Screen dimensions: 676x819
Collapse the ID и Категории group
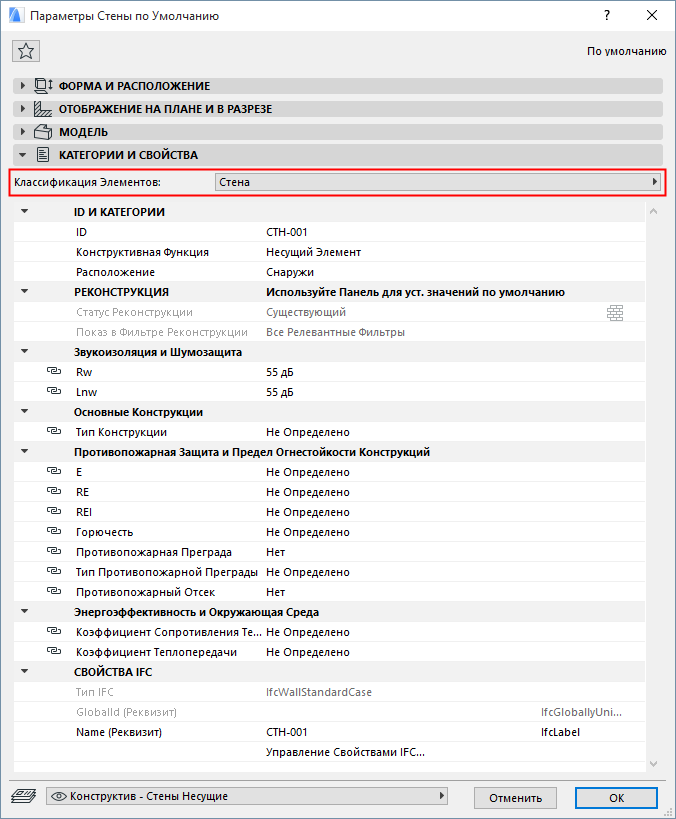25,212
